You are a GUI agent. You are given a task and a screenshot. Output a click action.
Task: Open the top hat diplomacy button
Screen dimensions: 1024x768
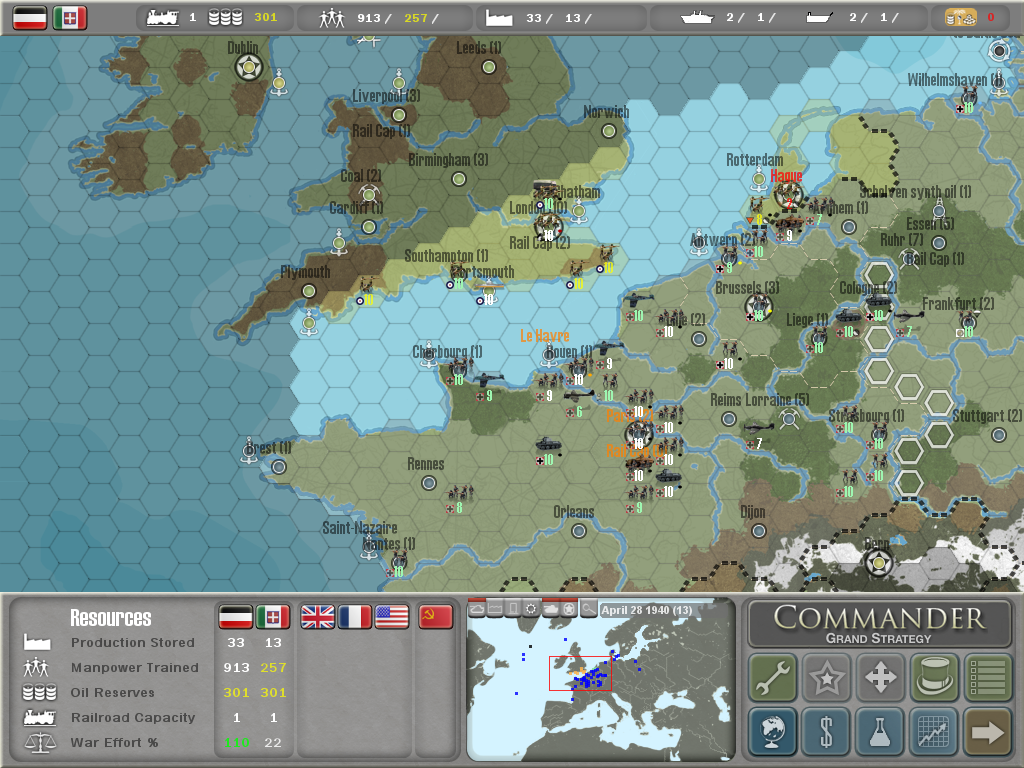point(934,677)
